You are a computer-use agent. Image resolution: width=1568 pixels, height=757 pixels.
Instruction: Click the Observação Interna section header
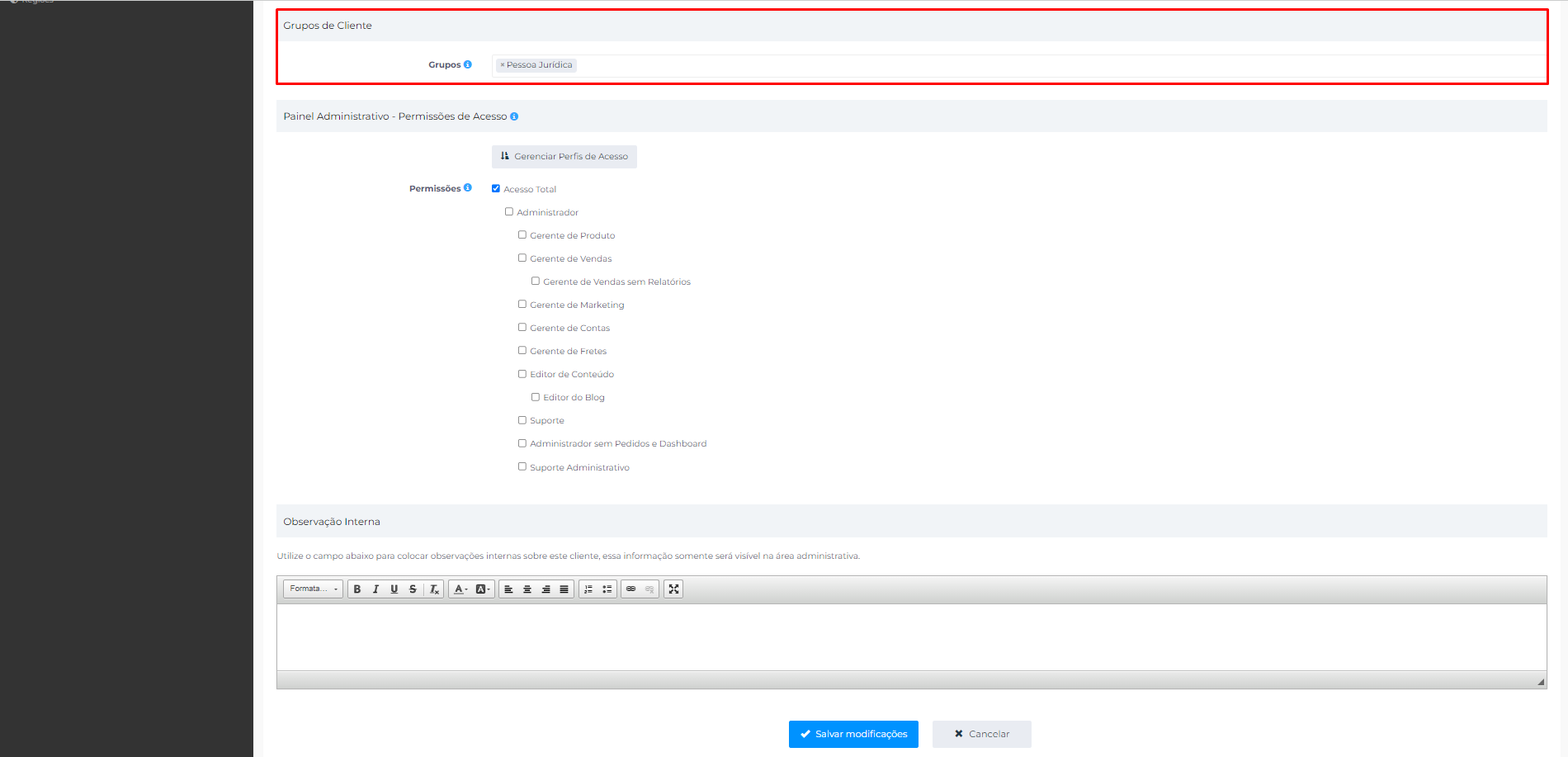pos(911,522)
